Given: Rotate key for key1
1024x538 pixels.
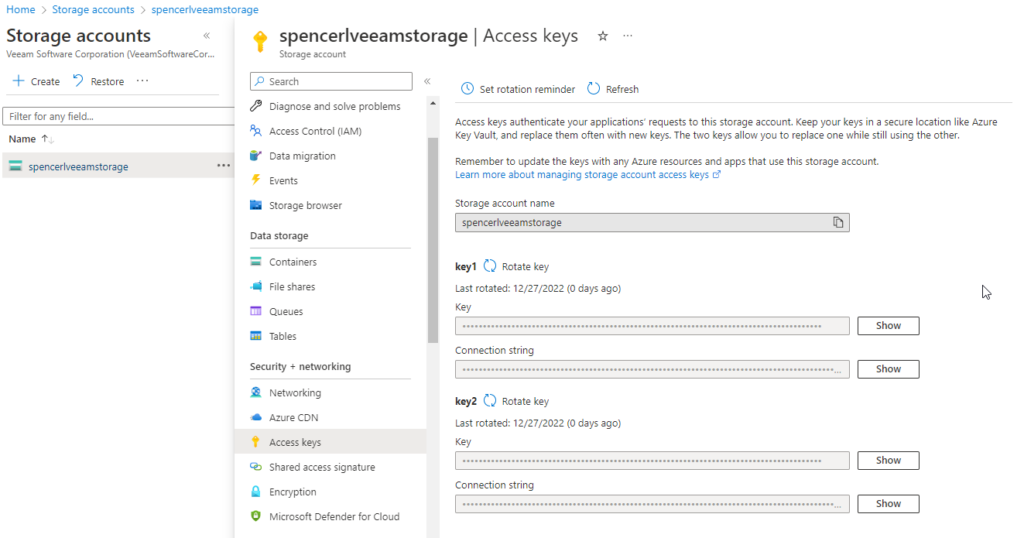Looking at the screenshot, I should (x=516, y=266).
